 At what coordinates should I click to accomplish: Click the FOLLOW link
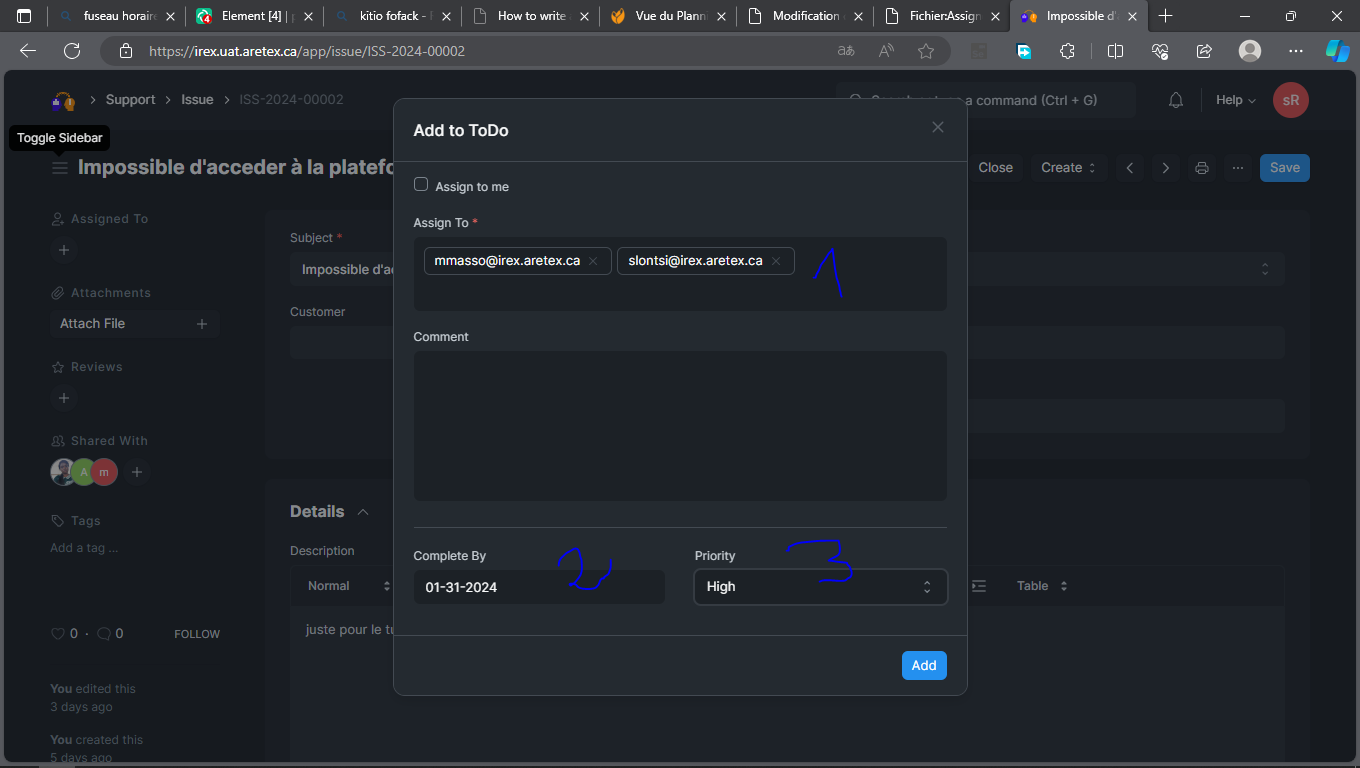(197, 634)
